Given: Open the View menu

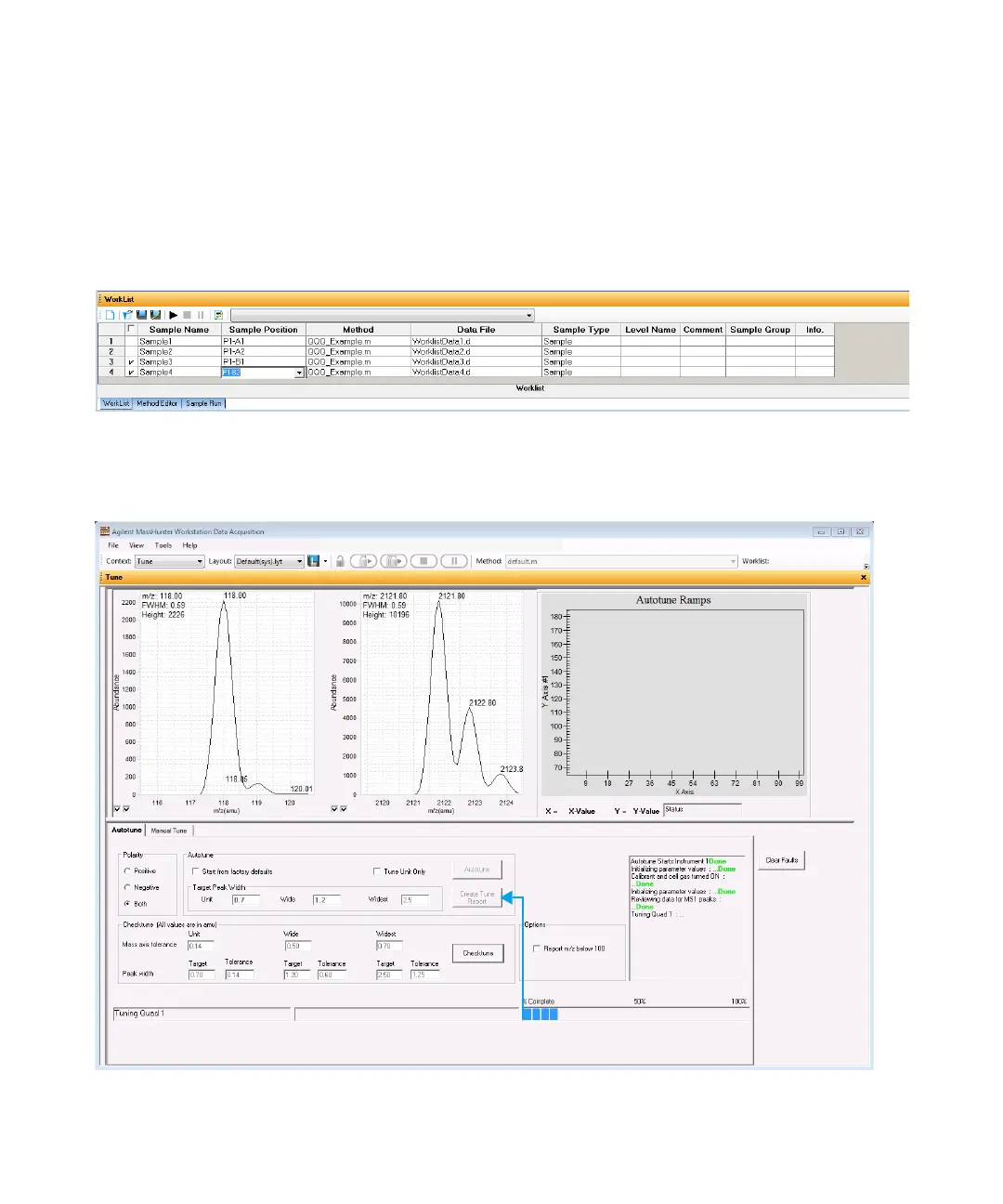Looking at the screenshot, I should pyautogui.click(x=137, y=545).
